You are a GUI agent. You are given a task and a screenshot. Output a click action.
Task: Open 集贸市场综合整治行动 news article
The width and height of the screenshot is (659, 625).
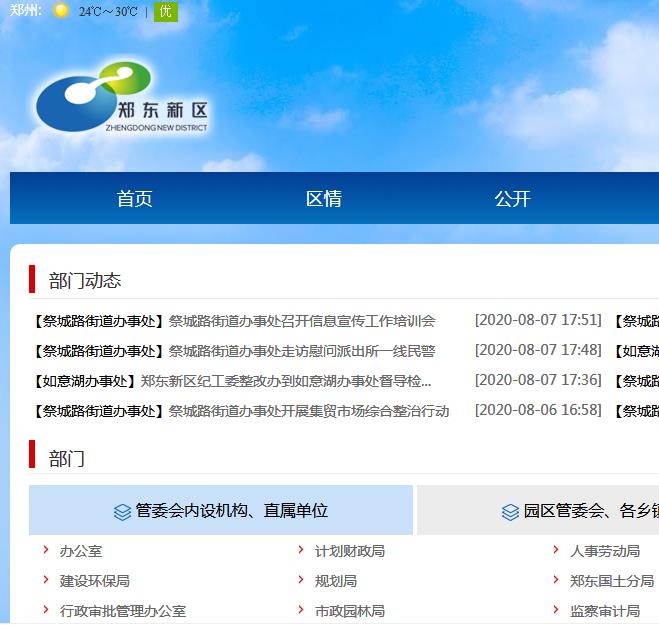click(x=309, y=411)
